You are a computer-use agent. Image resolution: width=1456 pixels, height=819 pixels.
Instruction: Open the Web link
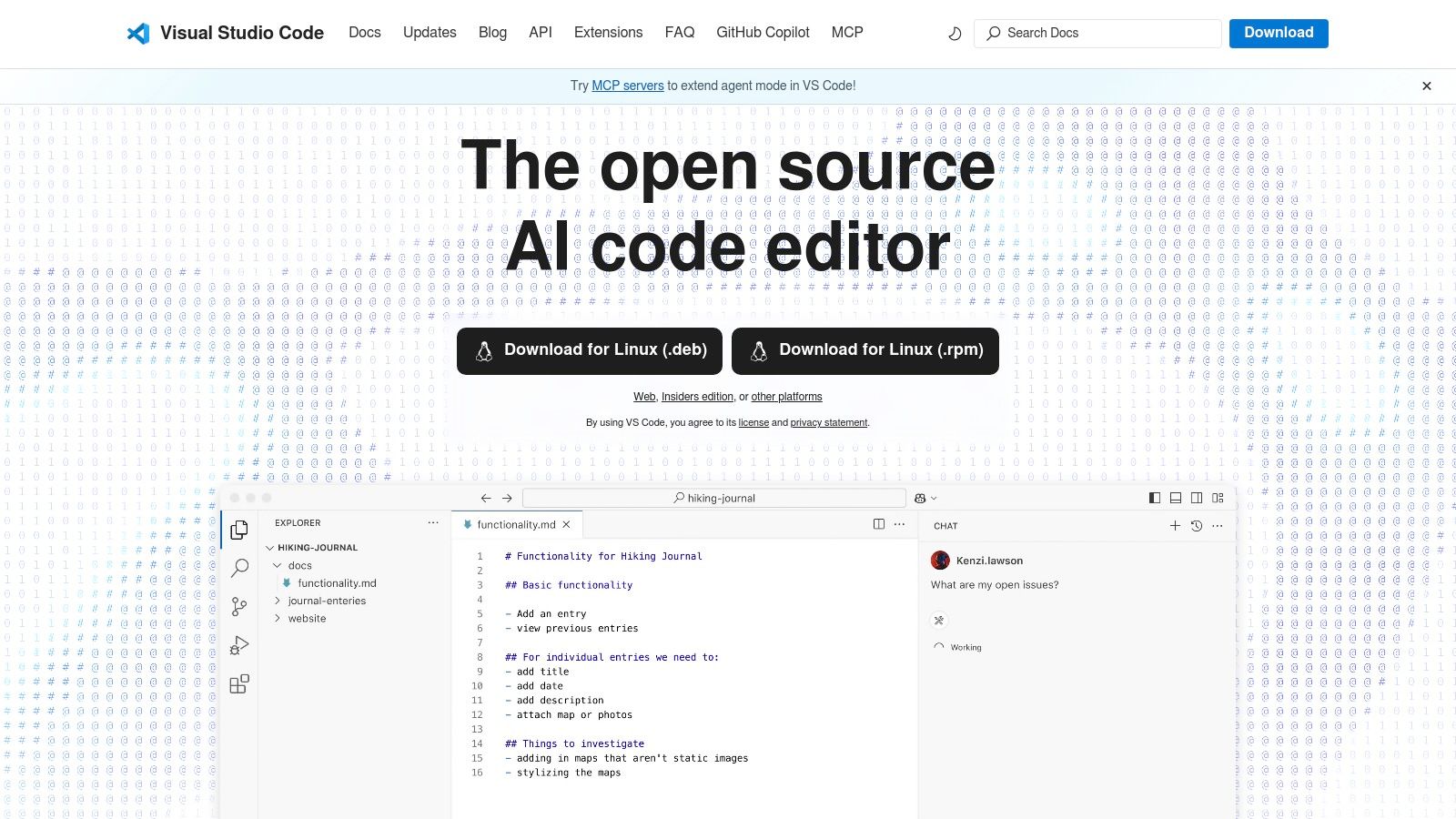click(x=644, y=397)
